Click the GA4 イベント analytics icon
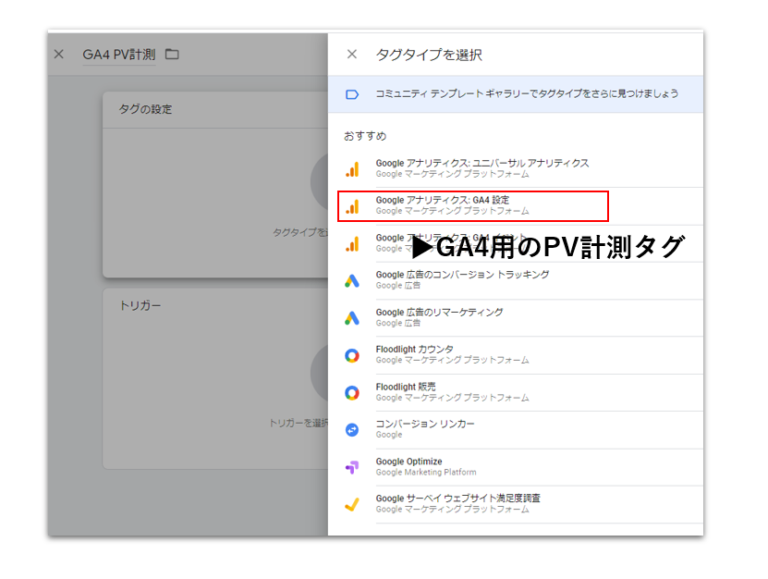 point(352,243)
